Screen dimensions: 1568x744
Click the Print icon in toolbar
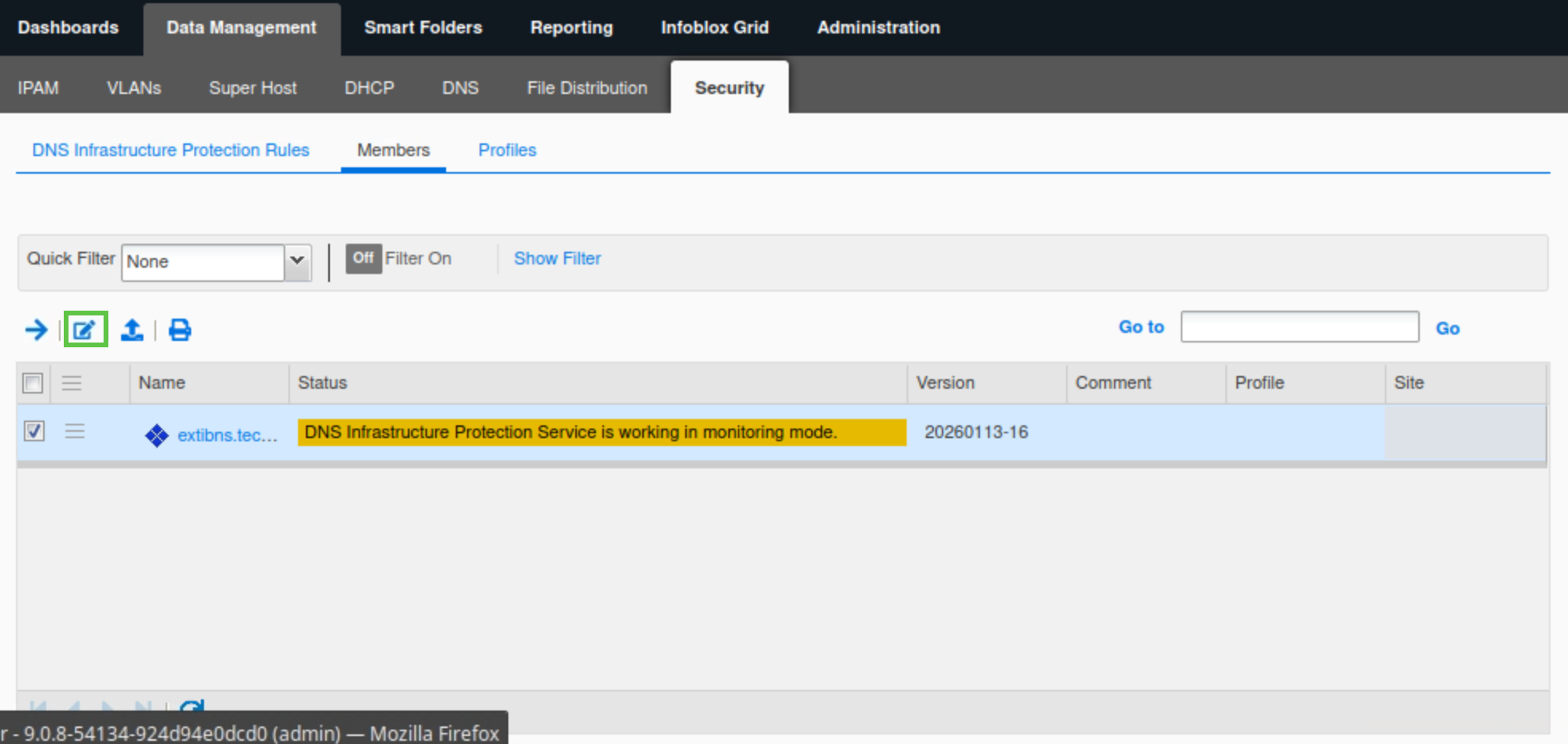click(180, 329)
